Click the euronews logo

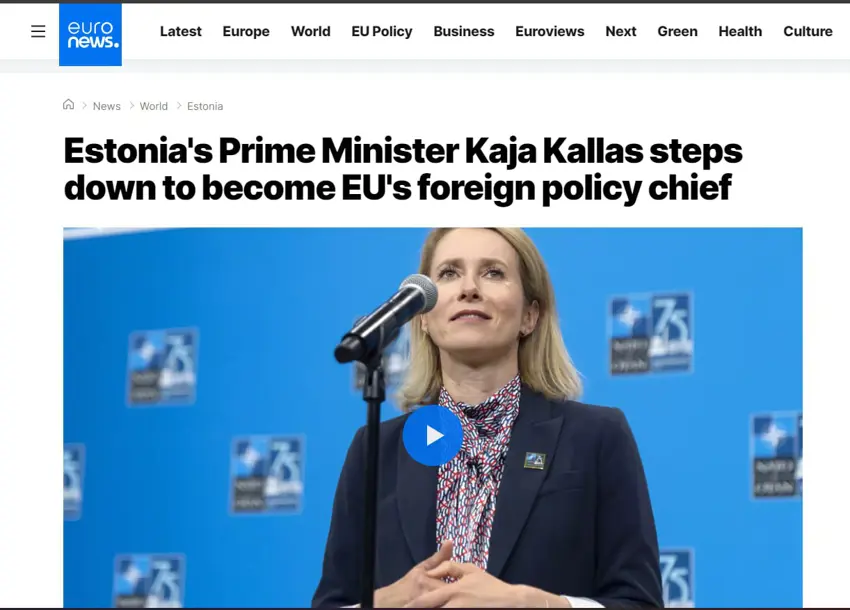(91, 35)
